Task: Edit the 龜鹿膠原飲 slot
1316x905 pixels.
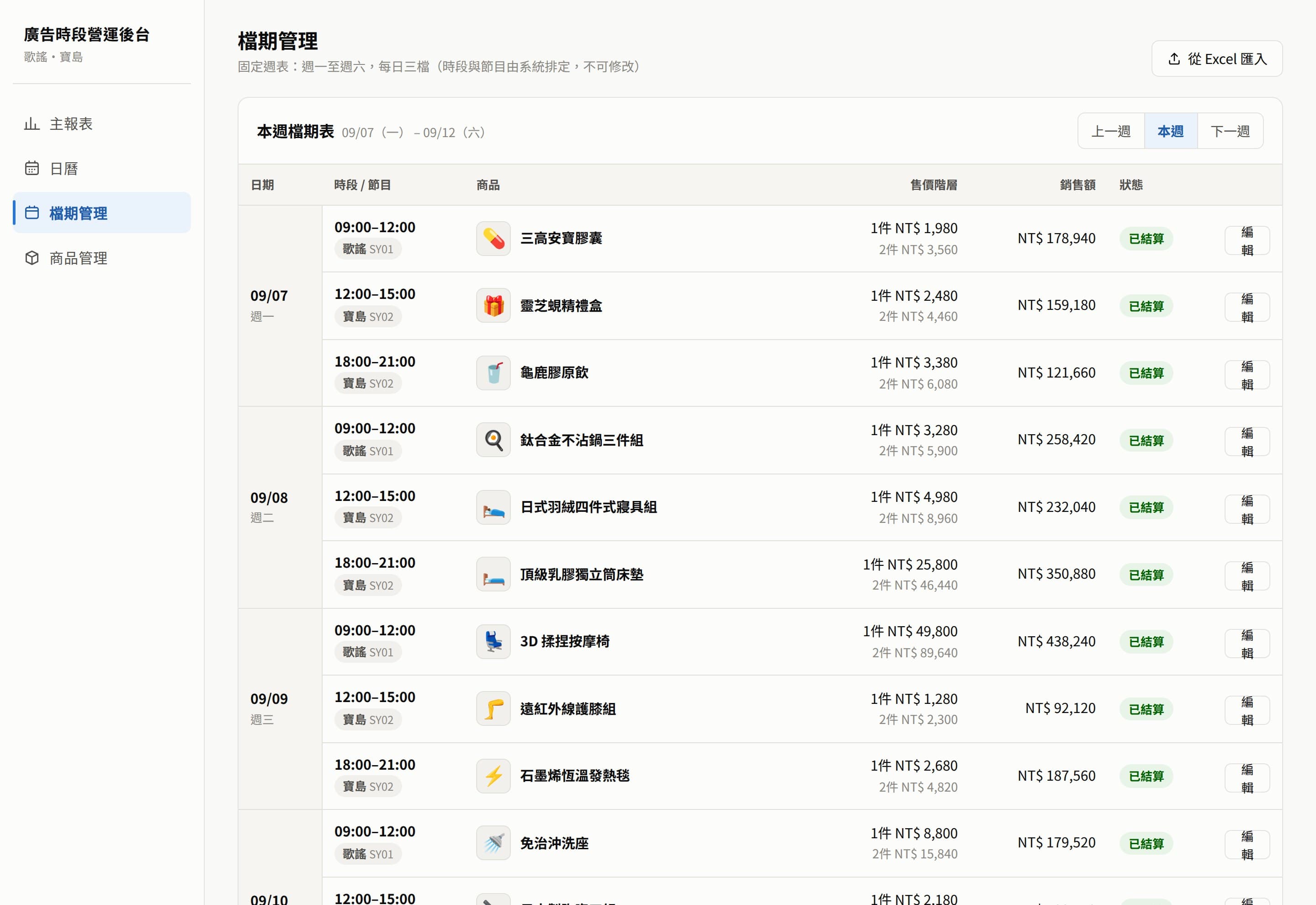Action: (x=1247, y=375)
